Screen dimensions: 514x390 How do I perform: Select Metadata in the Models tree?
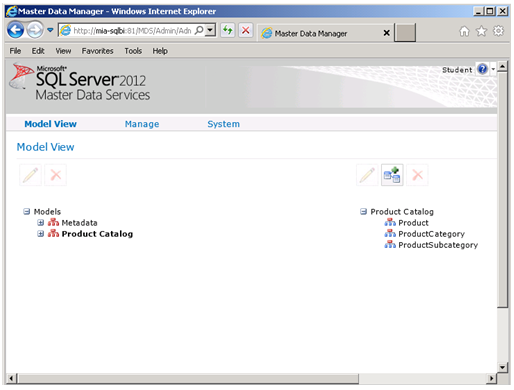point(79,223)
